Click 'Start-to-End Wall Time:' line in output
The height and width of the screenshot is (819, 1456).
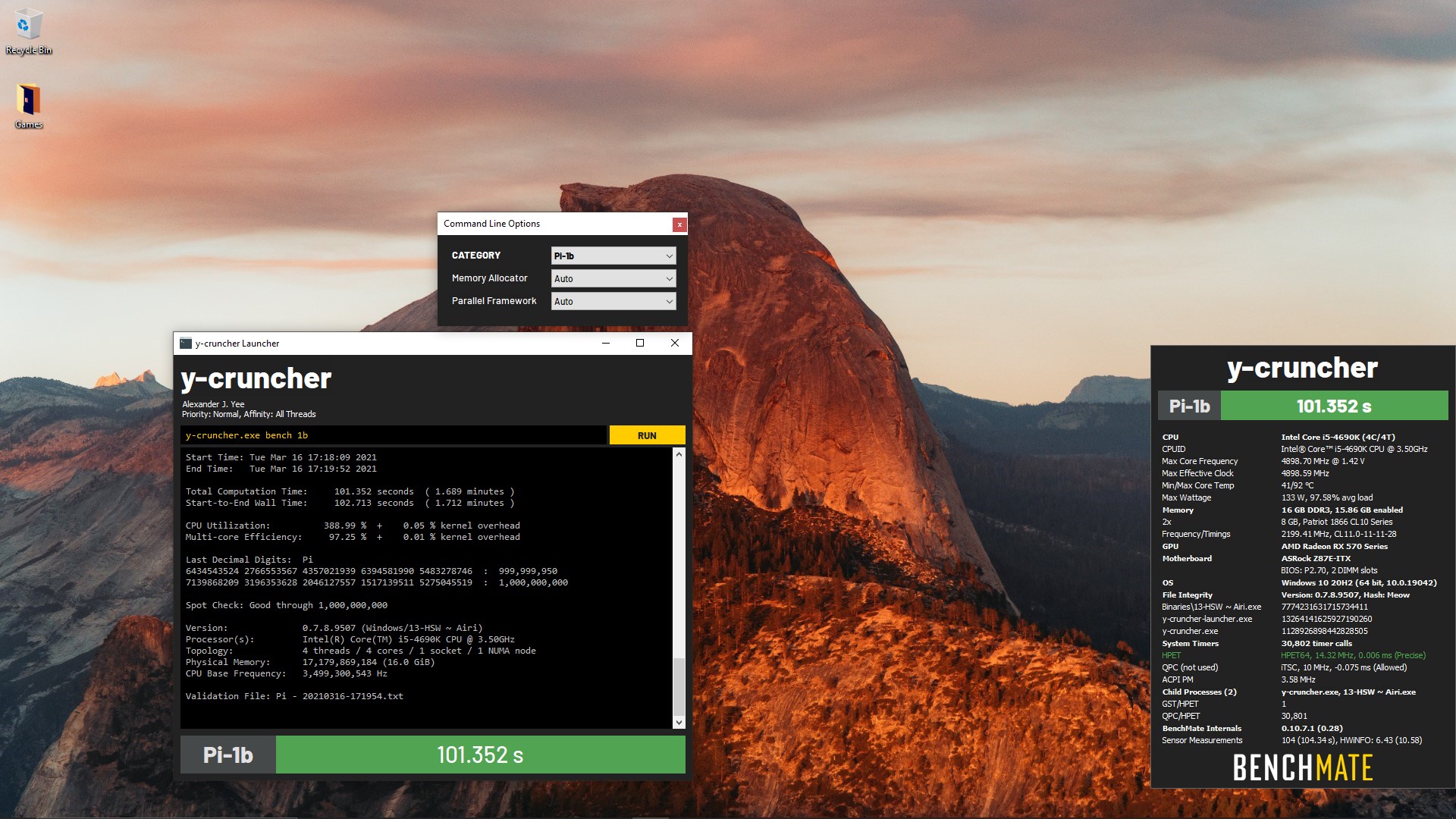(x=350, y=503)
